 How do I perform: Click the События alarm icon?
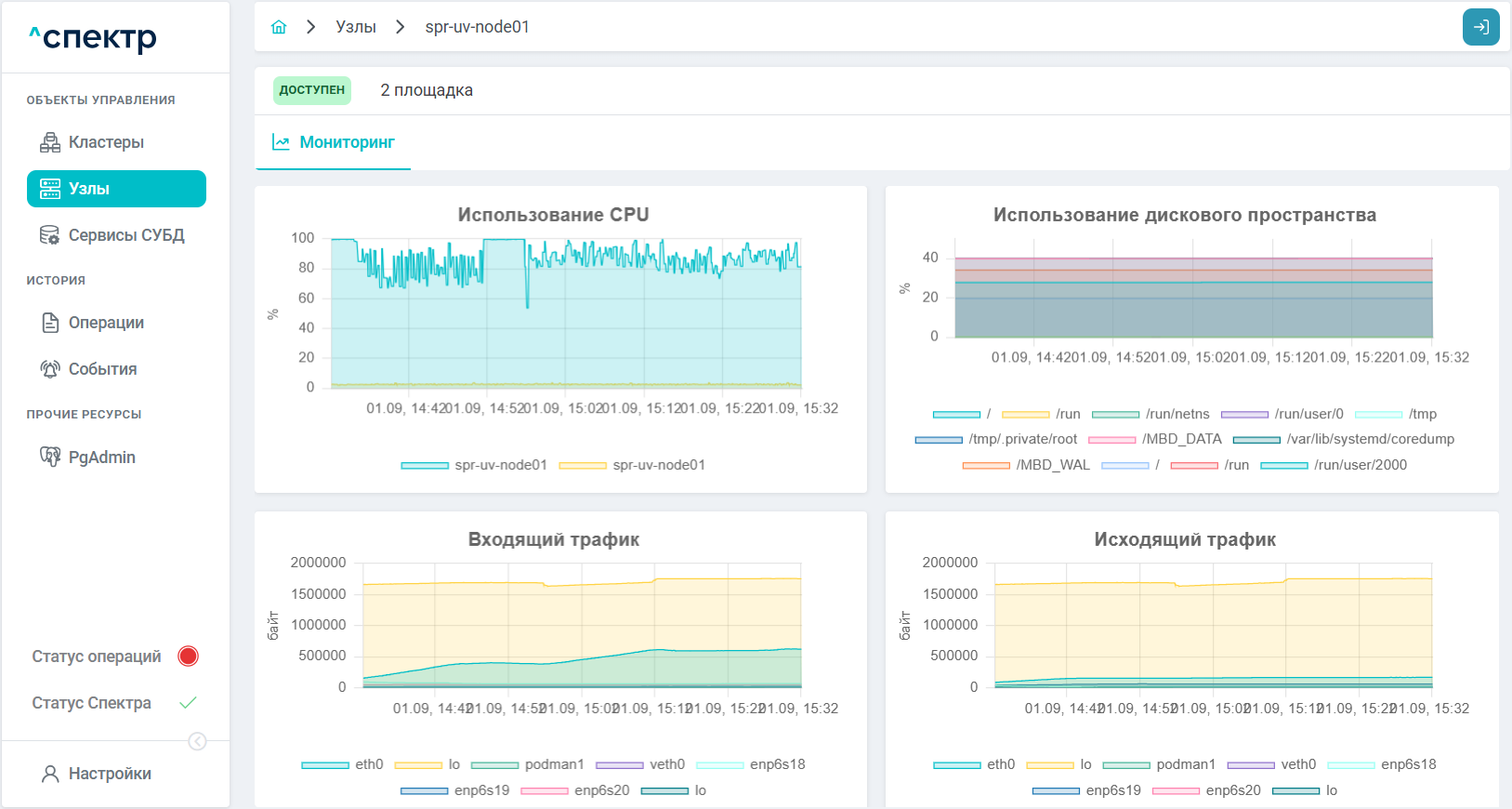pos(50,369)
